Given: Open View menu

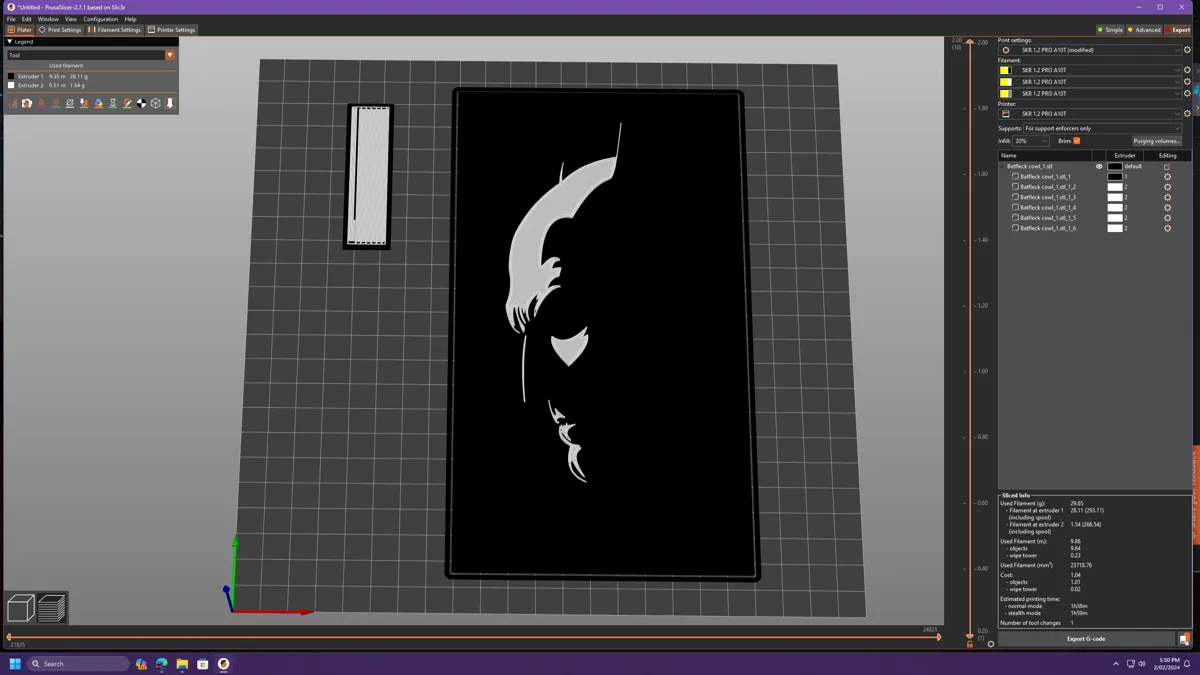Looking at the screenshot, I should click(71, 19).
